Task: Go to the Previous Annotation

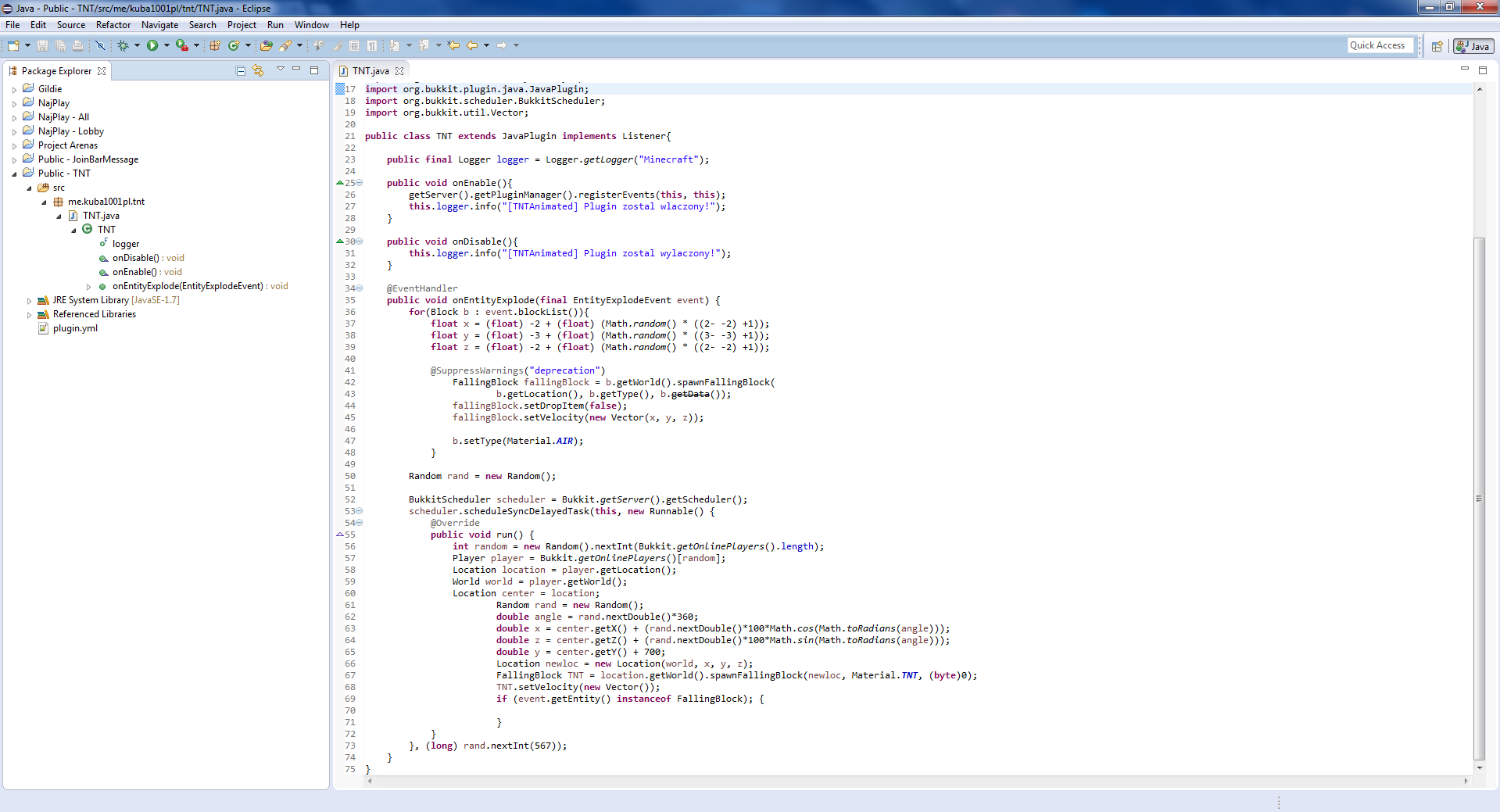Action: [424, 45]
